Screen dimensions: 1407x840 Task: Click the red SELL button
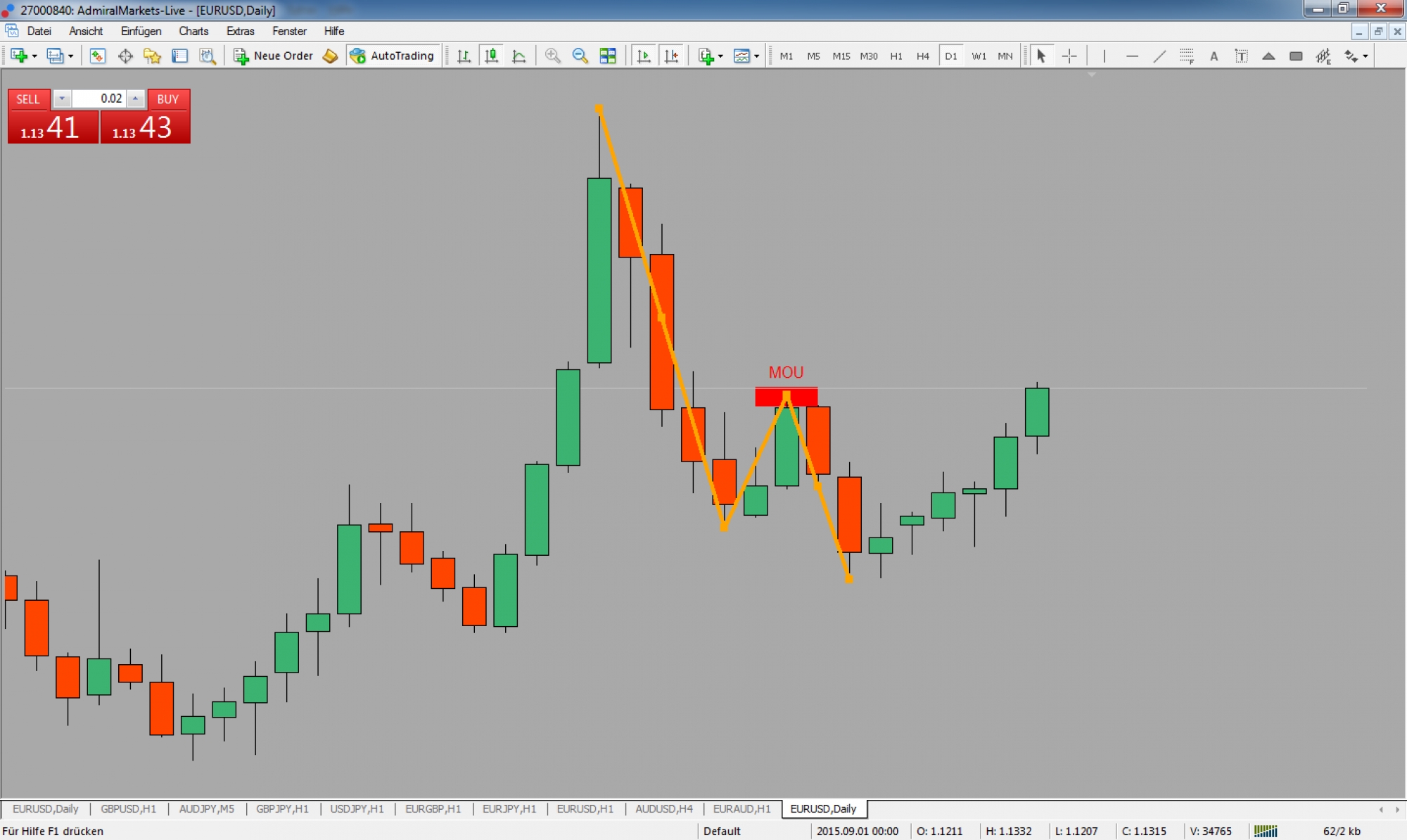coord(28,99)
